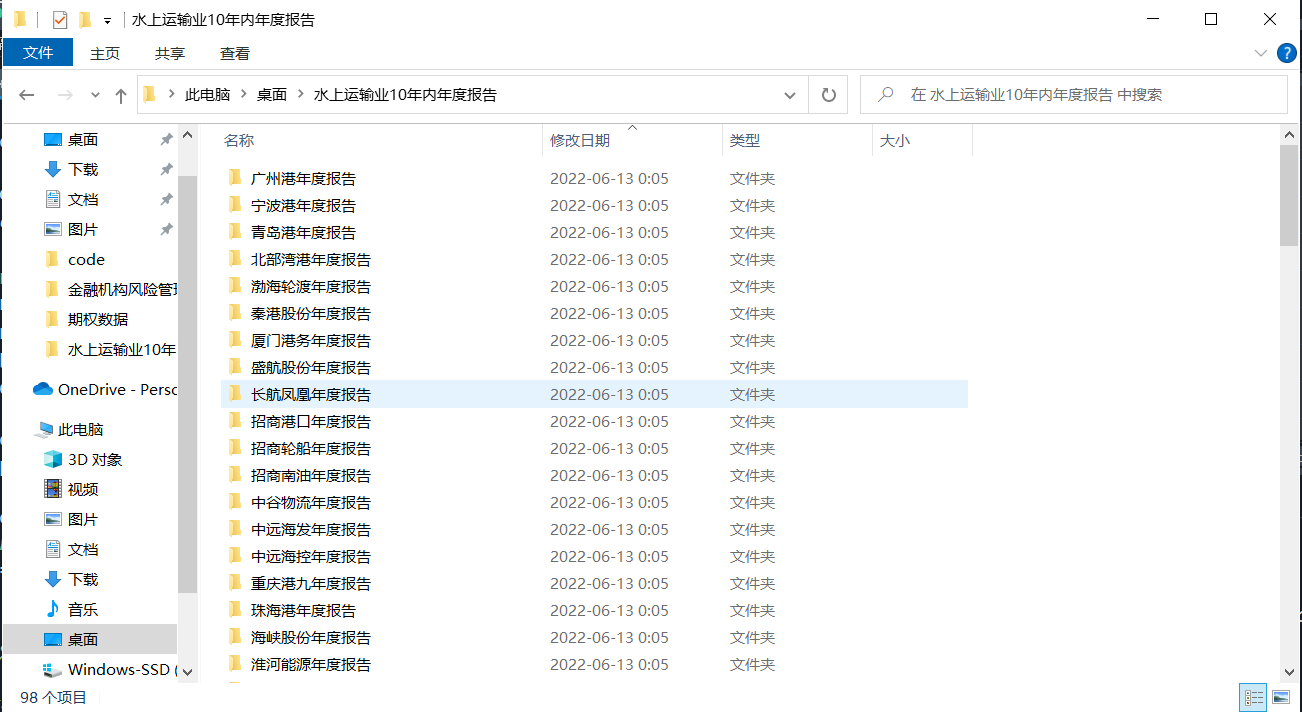Click navigation pane scroll down arrow
Screen dimensions: 1302x712
(x=187, y=673)
